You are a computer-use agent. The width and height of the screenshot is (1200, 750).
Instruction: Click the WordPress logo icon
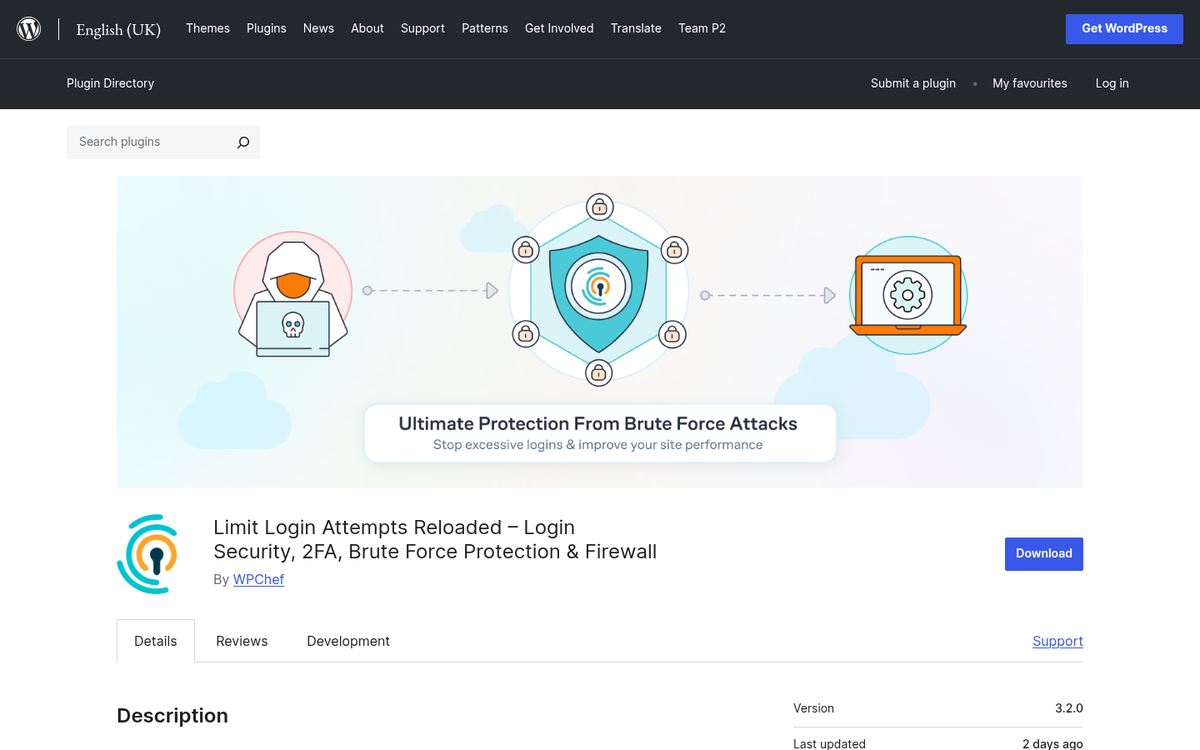coord(29,29)
